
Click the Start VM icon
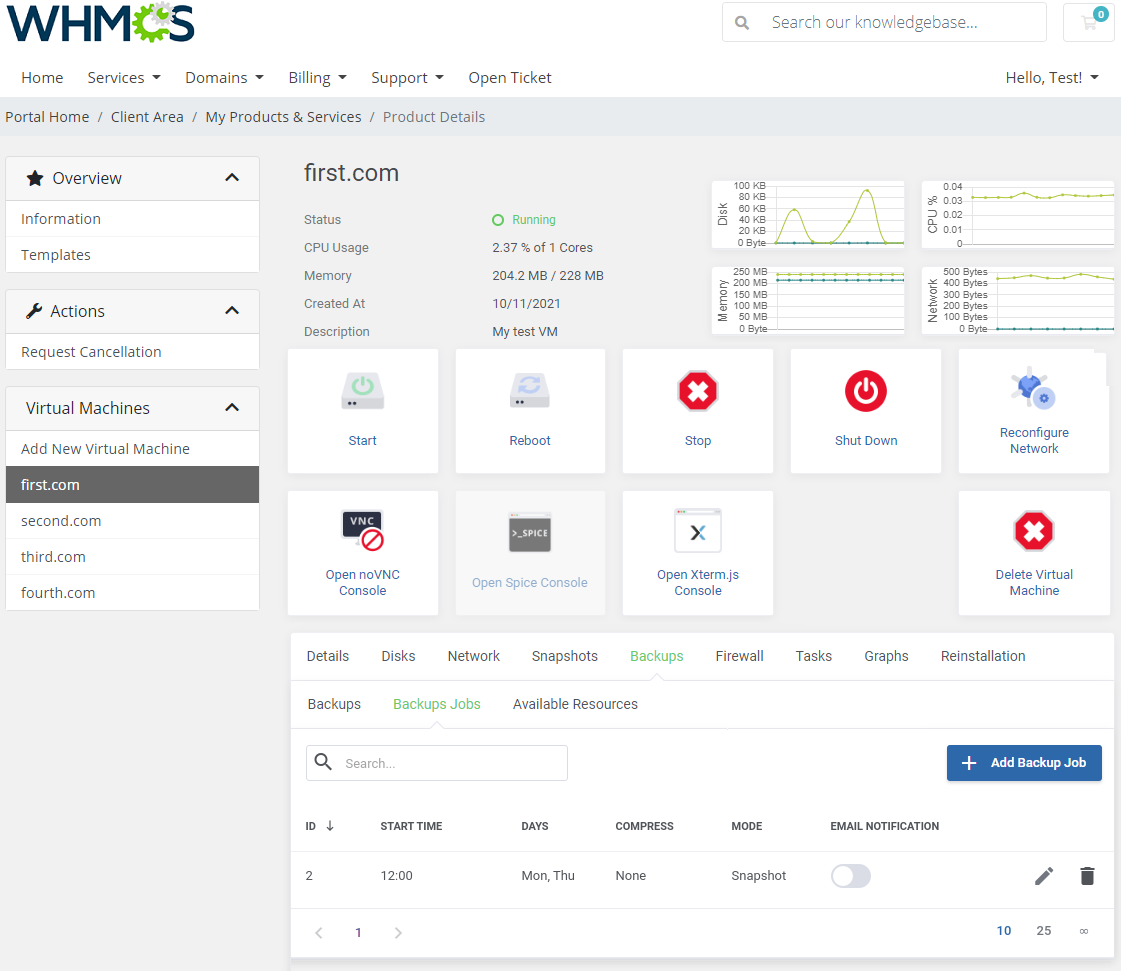coord(362,391)
